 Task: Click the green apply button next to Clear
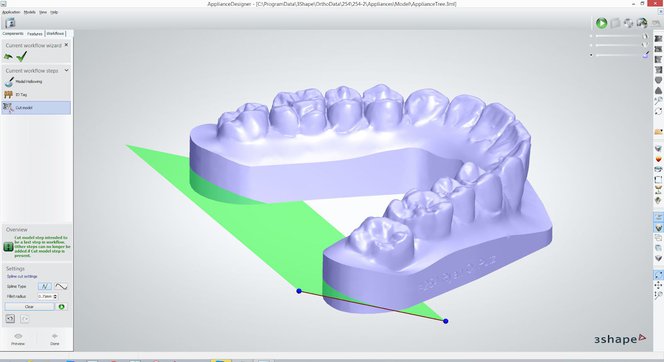[62, 307]
